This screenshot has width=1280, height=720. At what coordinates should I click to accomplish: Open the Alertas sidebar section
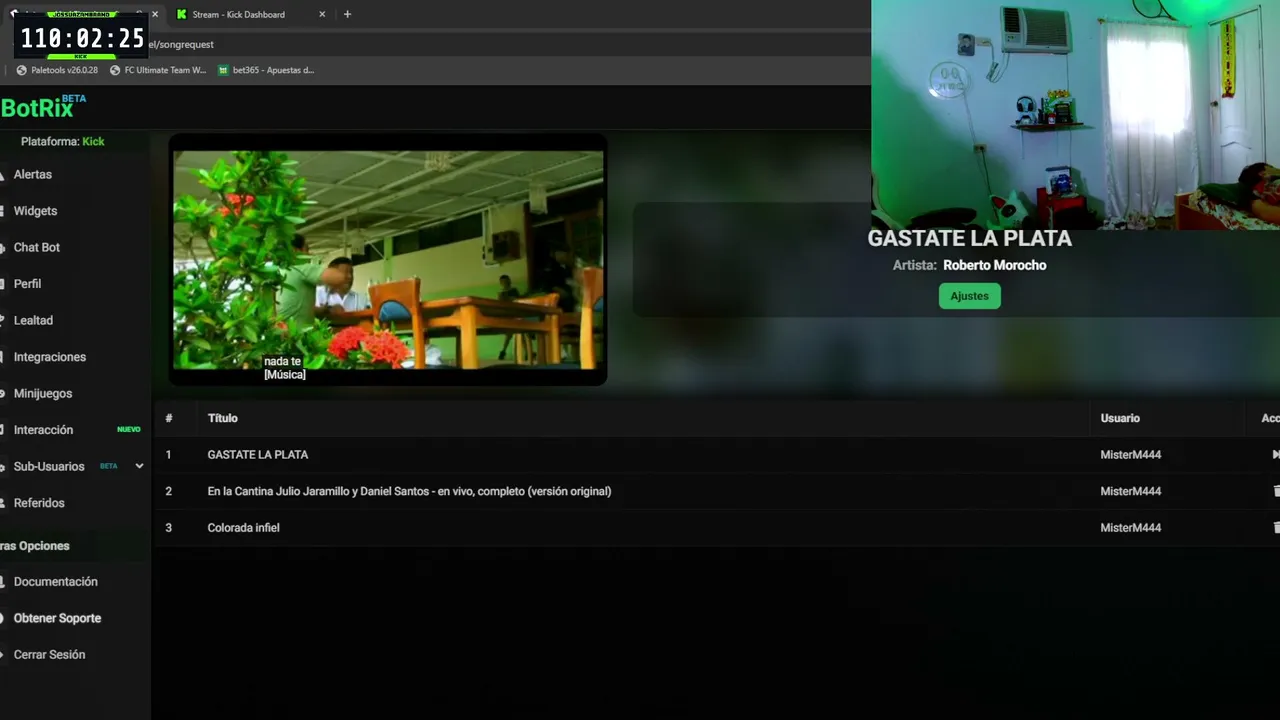tap(32, 174)
